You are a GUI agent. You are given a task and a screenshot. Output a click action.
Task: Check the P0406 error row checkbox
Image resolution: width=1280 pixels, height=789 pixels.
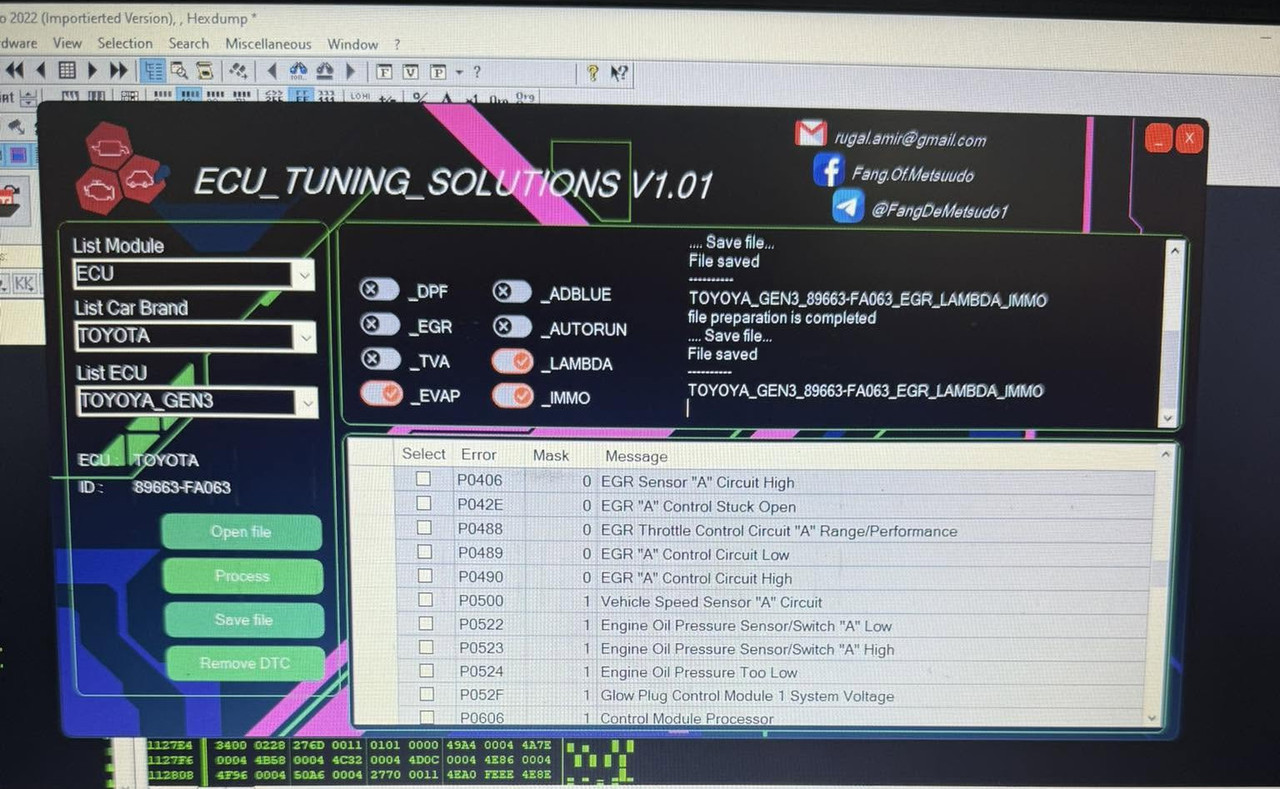click(x=424, y=479)
